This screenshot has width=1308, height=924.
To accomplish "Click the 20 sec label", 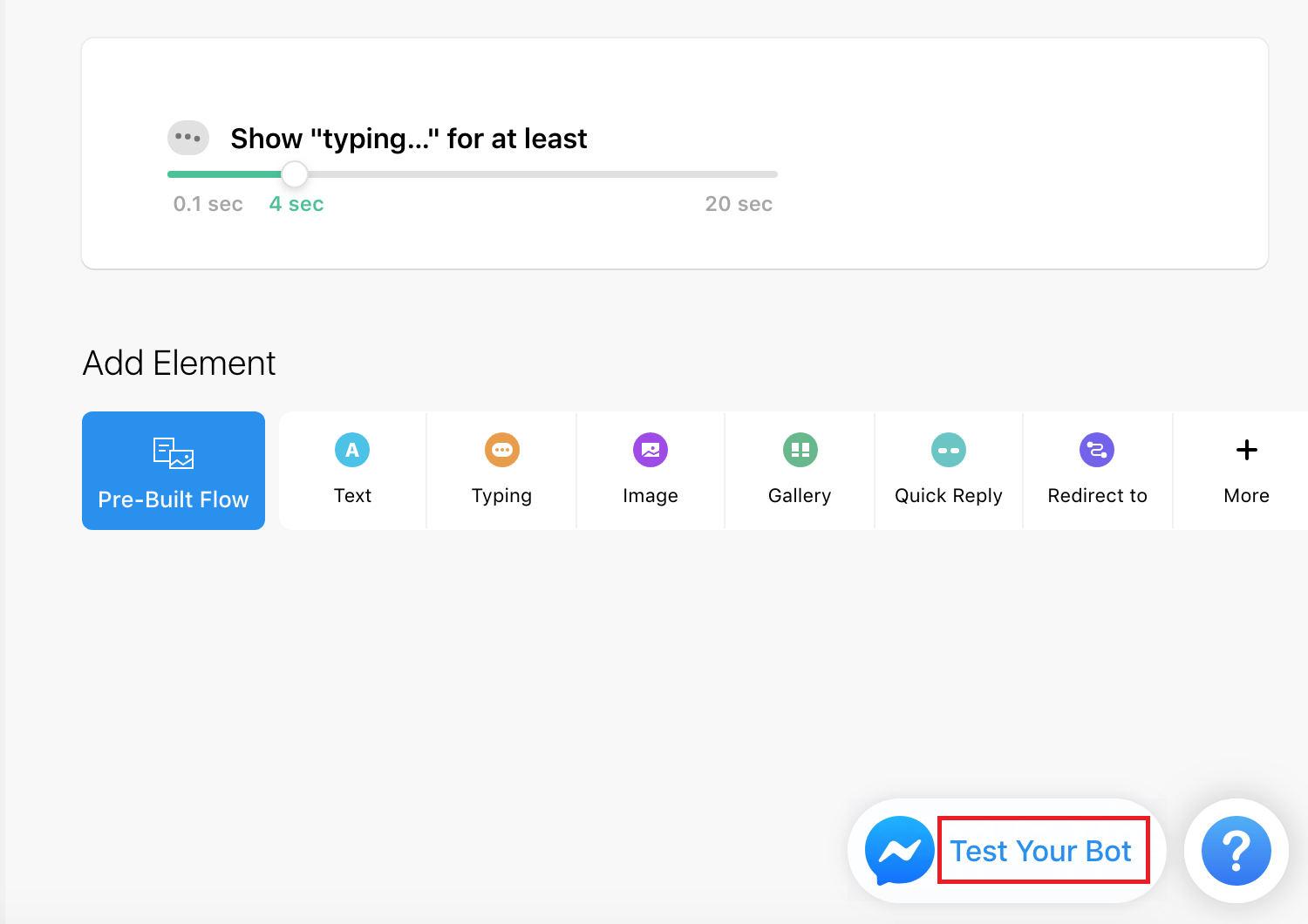I will (739, 203).
